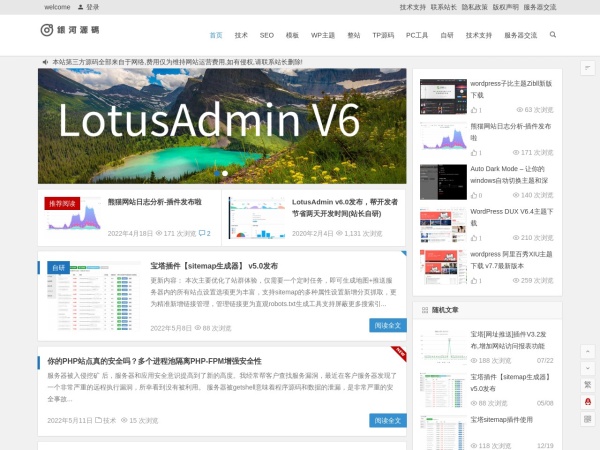The image size is (600, 450).
Task: Select the second carousel dot indicator
Action: (225, 173)
